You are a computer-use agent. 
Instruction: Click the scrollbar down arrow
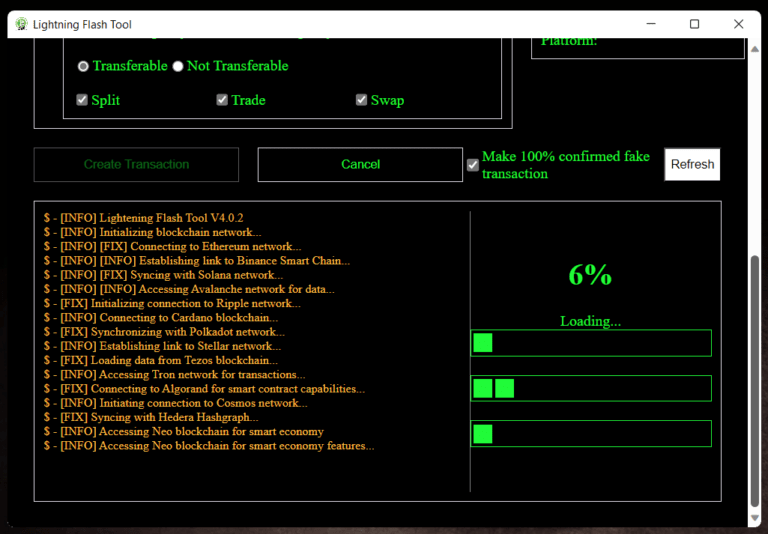coord(754,517)
